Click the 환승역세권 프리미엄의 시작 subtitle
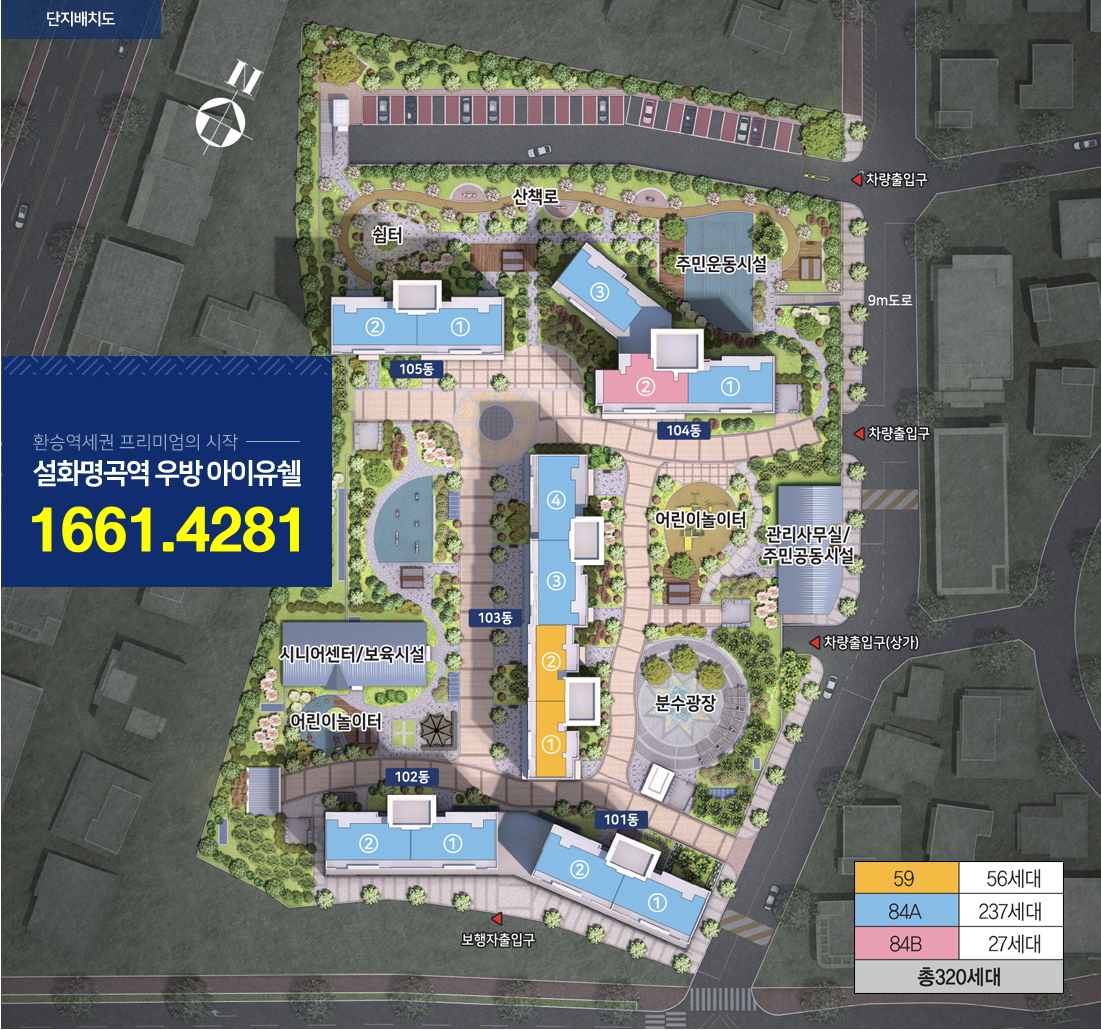 click(135, 442)
